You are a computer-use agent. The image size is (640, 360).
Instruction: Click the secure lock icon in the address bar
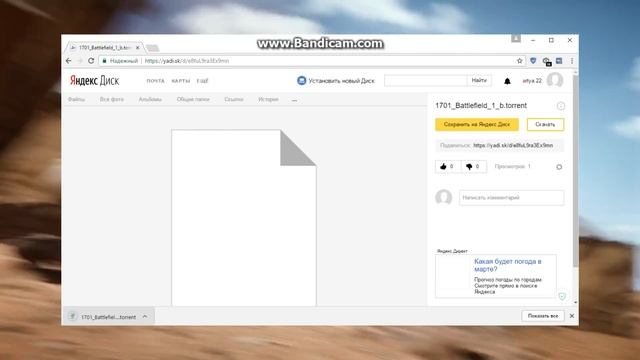tap(104, 61)
